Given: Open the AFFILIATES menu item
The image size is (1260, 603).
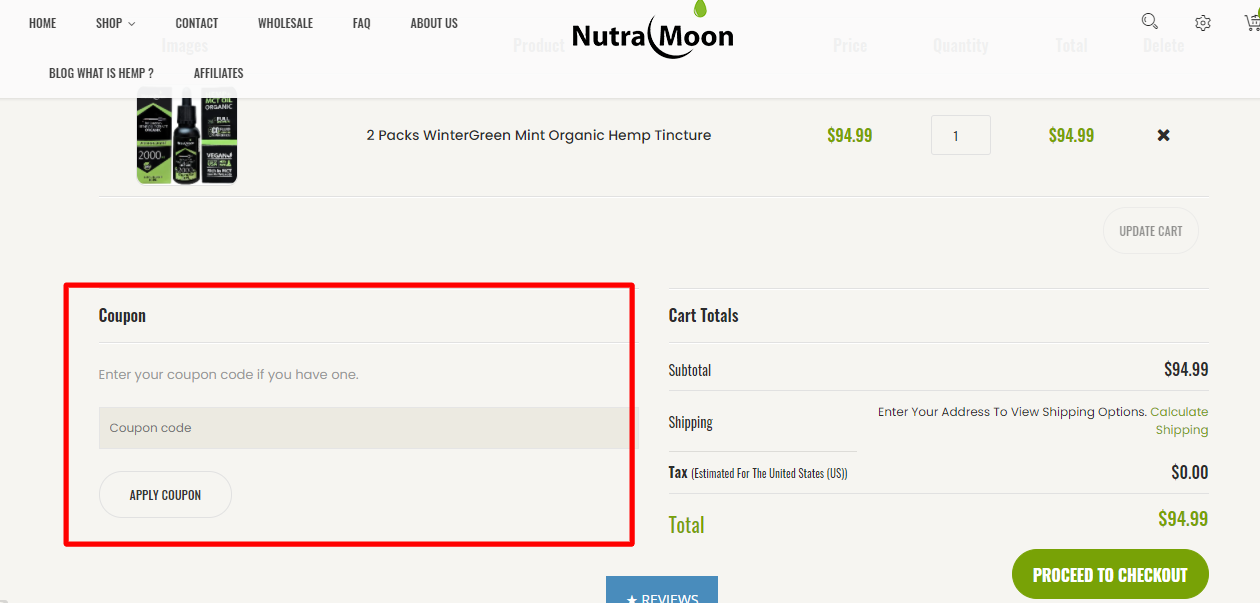Looking at the screenshot, I should 219,73.
